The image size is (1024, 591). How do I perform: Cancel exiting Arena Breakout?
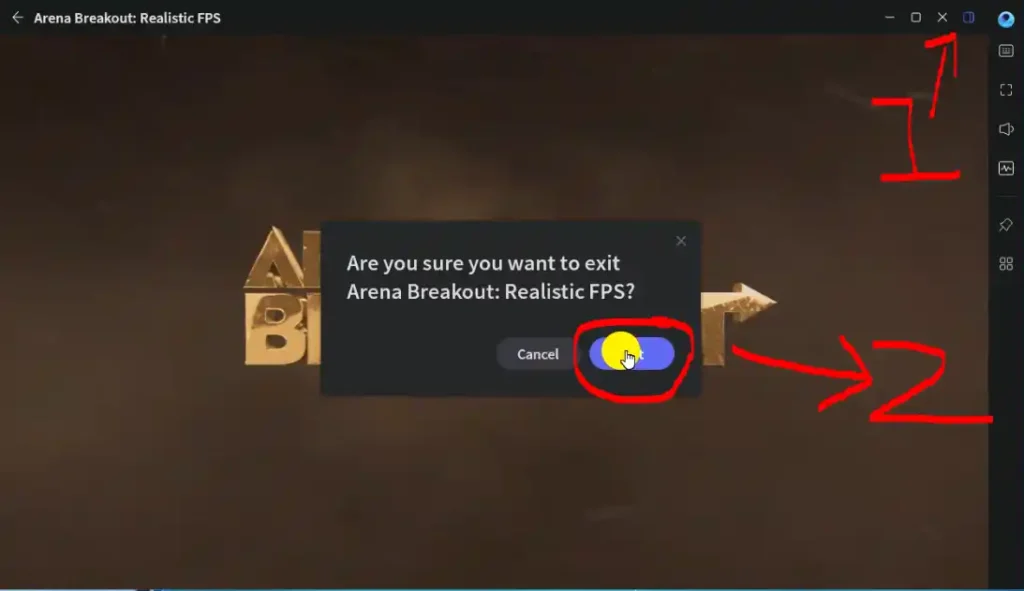coord(537,354)
